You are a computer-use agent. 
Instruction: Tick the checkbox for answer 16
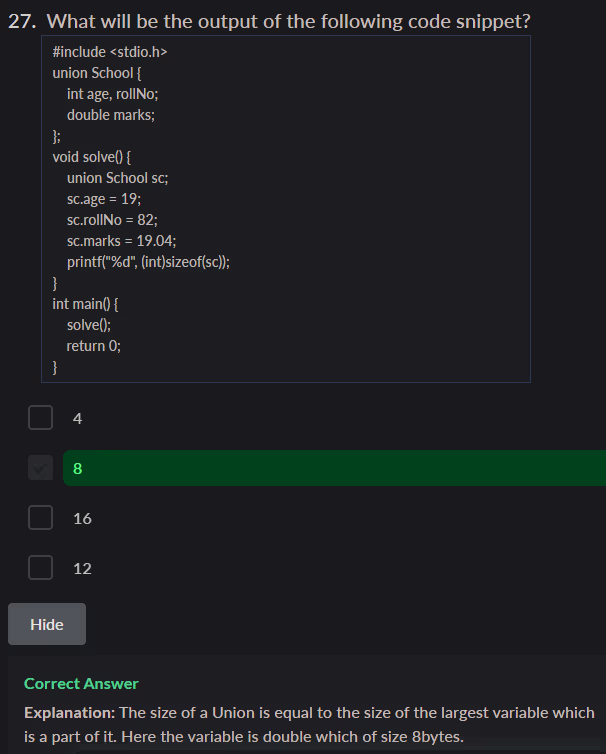(40, 517)
